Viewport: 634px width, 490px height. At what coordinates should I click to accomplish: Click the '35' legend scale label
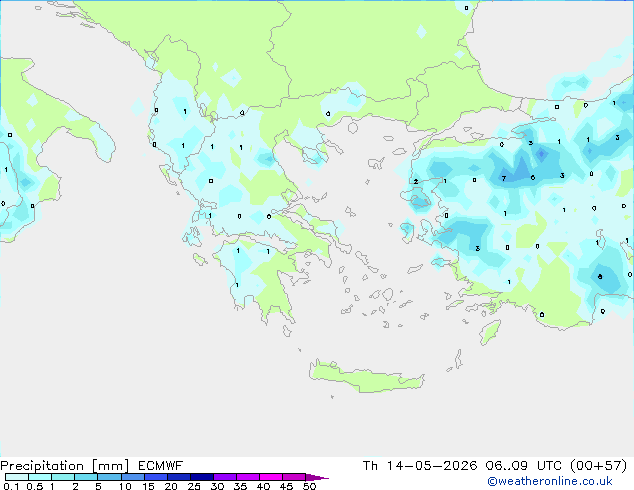pos(240,486)
